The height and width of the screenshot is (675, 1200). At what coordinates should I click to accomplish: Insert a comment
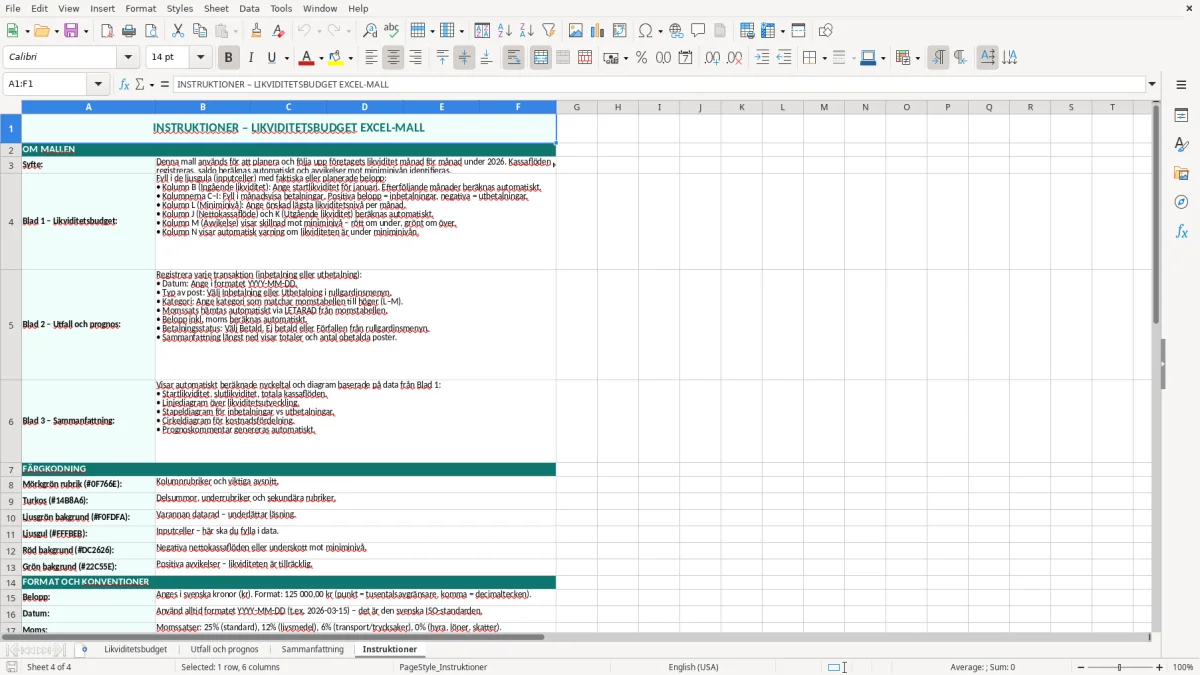(698, 31)
